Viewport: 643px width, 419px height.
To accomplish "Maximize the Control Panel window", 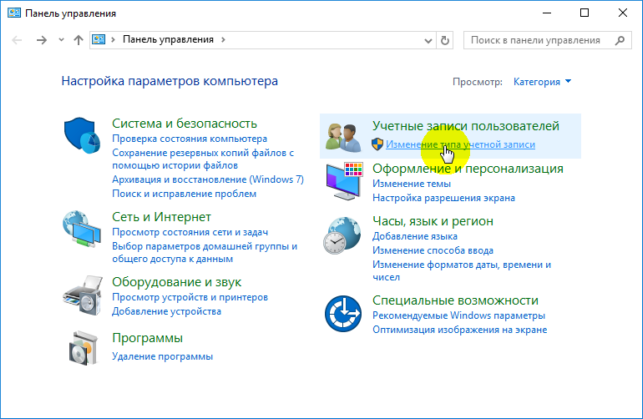I will coord(584,13).
